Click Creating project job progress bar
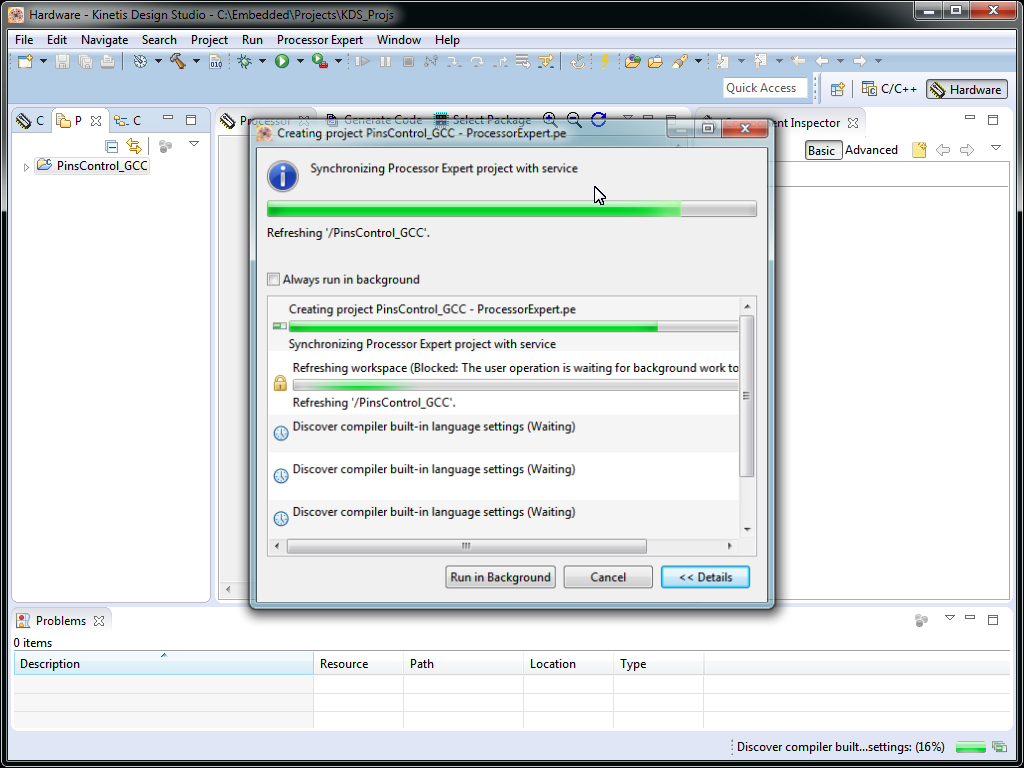This screenshot has width=1024, height=768. 514,327
